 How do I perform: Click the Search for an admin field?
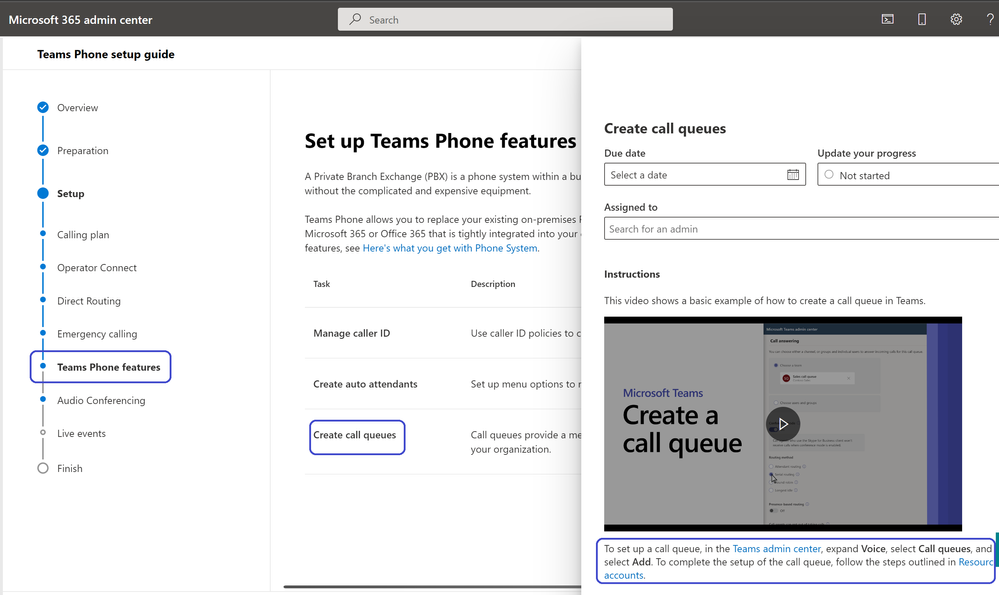801,229
